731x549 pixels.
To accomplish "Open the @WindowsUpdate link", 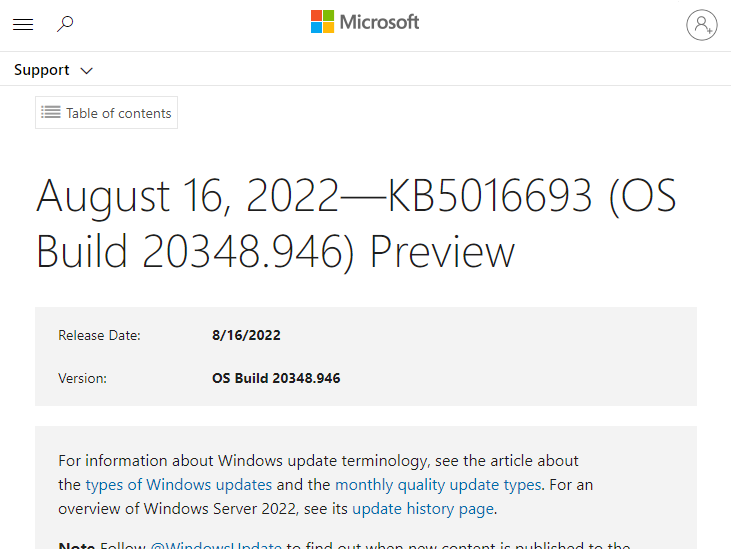I will point(216,546).
